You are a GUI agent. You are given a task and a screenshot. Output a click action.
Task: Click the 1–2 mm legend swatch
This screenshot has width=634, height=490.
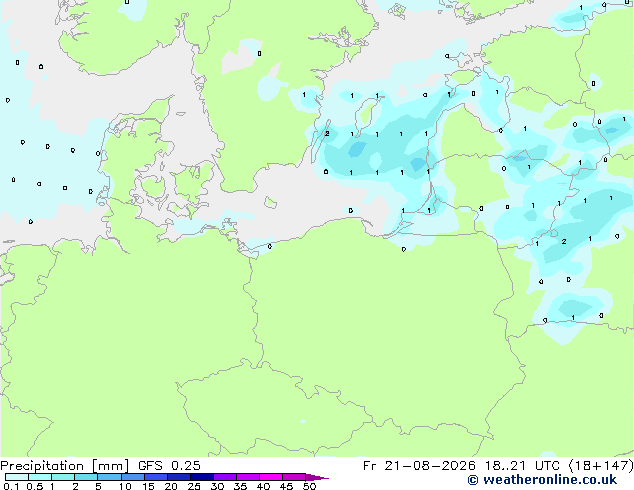[x=63, y=477]
